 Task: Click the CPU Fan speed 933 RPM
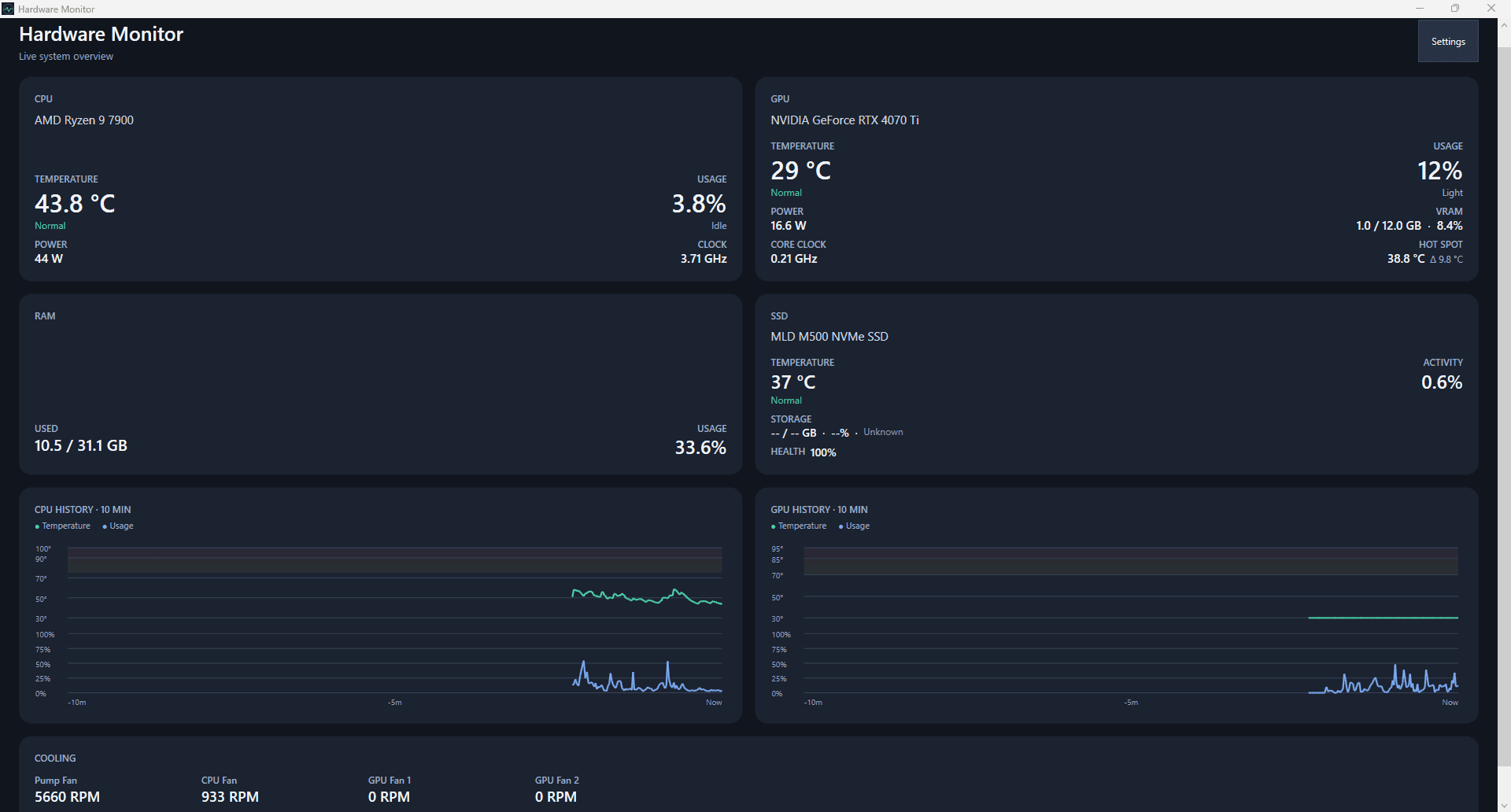pos(230,797)
